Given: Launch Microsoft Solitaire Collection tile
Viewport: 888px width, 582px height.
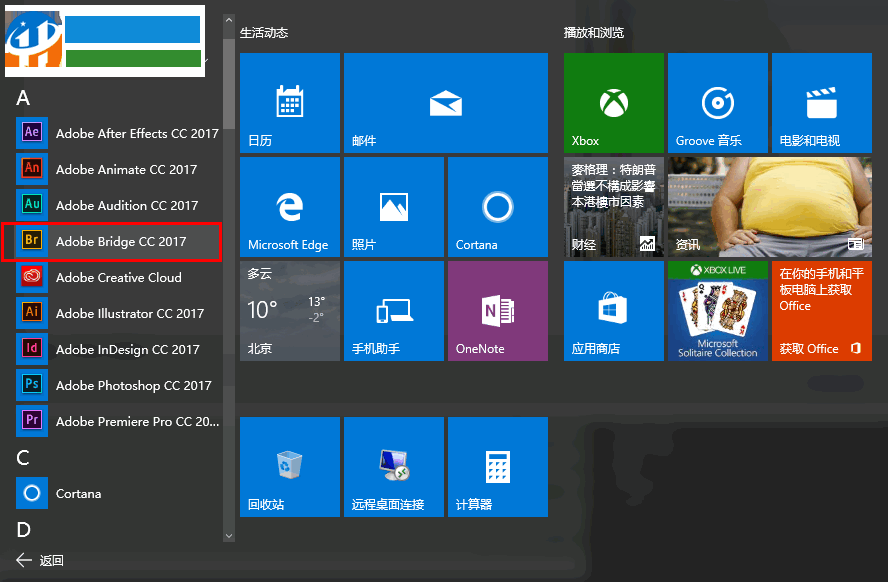Looking at the screenshot, I should 718,311.
